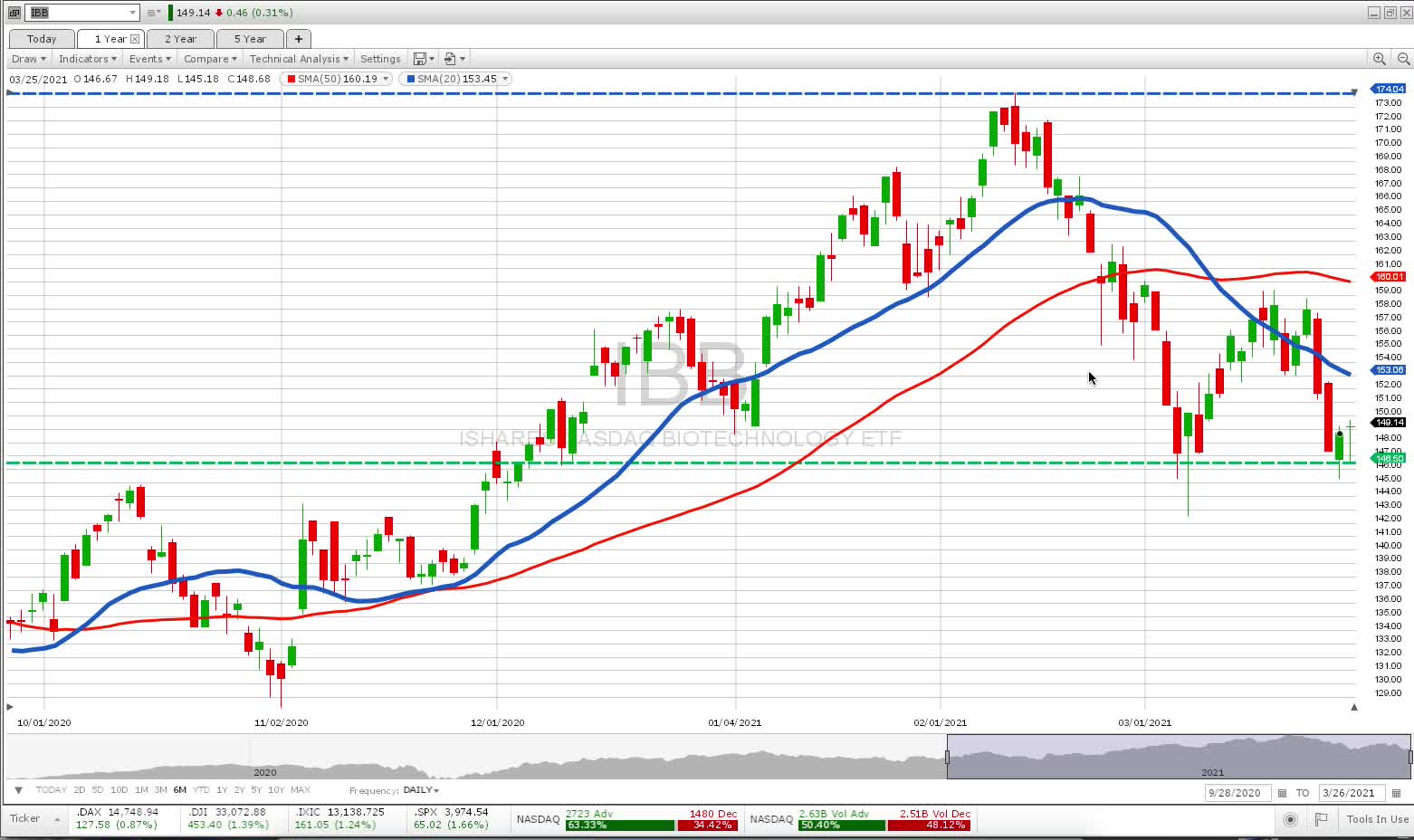Close the 1 Year tab with its X
Screen dimensions: 1414x840
click(135, 39)
